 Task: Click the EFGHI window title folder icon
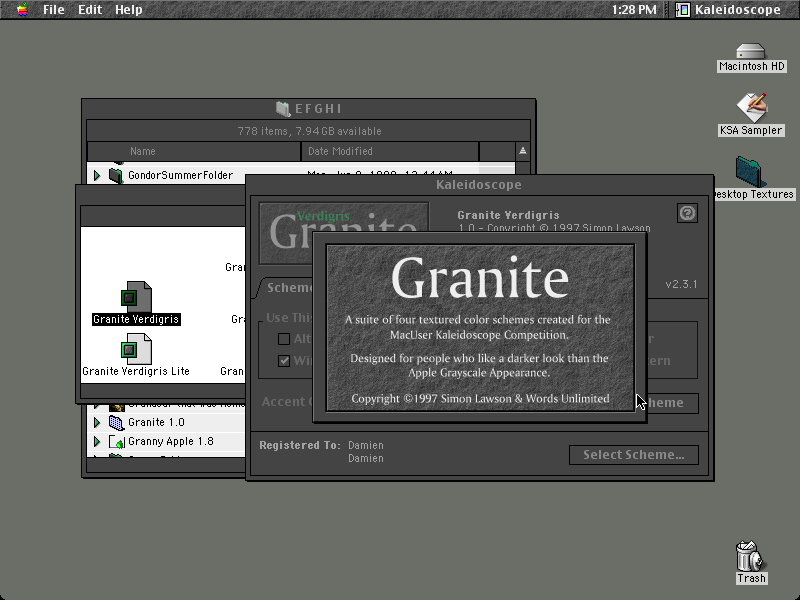(x=283, y=109)
